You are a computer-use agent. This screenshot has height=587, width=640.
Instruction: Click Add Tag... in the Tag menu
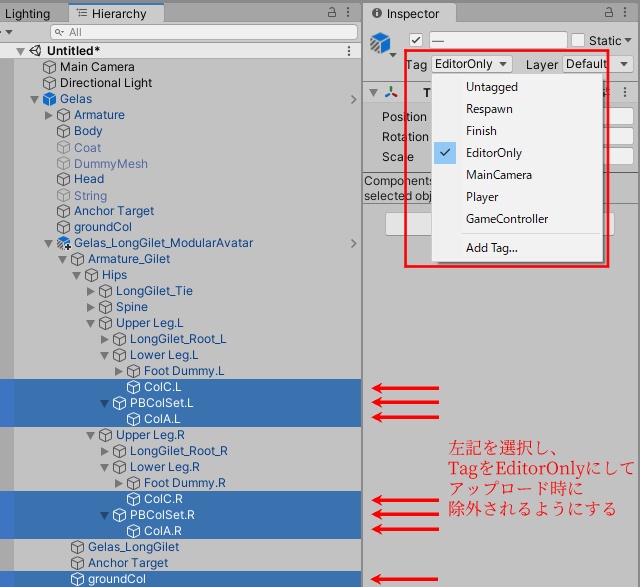517,248
